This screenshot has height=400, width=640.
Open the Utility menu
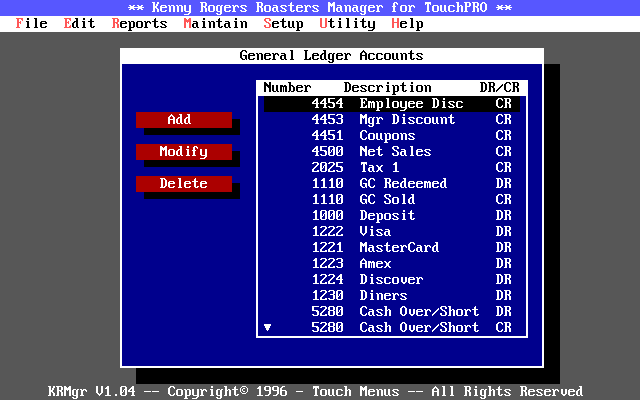347,24
